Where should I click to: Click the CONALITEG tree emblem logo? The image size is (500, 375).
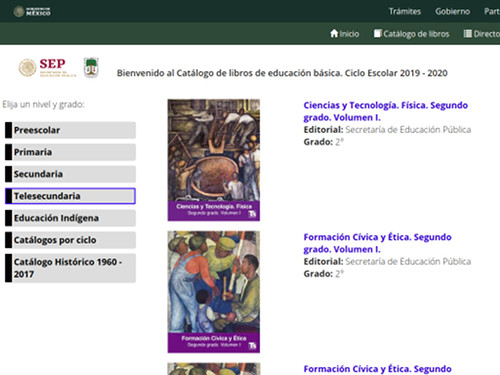click(x=91, y=67)
